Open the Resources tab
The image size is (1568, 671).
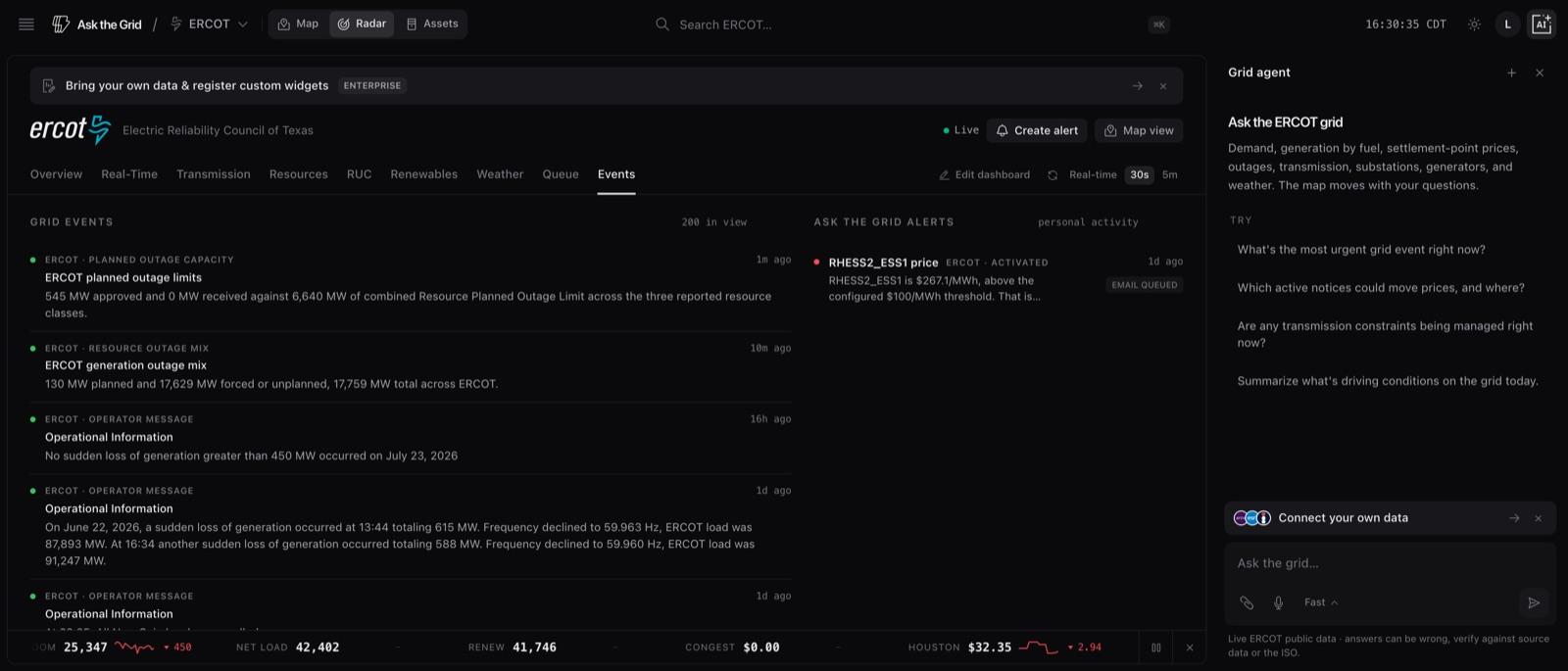(x=299, y=174)
